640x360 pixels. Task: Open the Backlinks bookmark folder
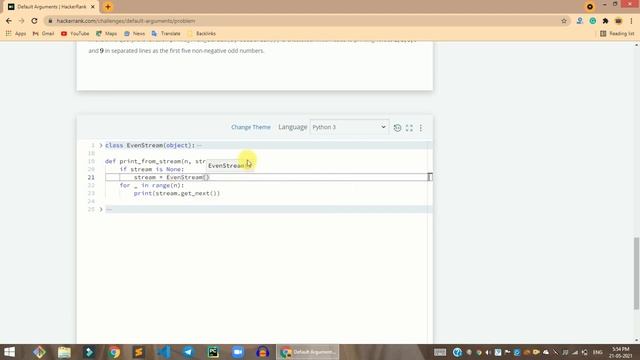tap(201, 33)
